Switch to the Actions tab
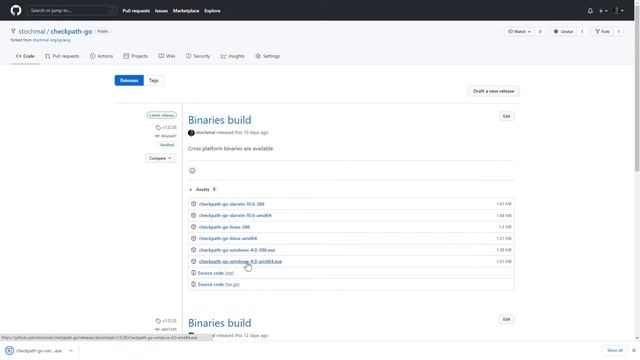The height and width of the screenshot is (360, 640). click(x=101, y=56)
